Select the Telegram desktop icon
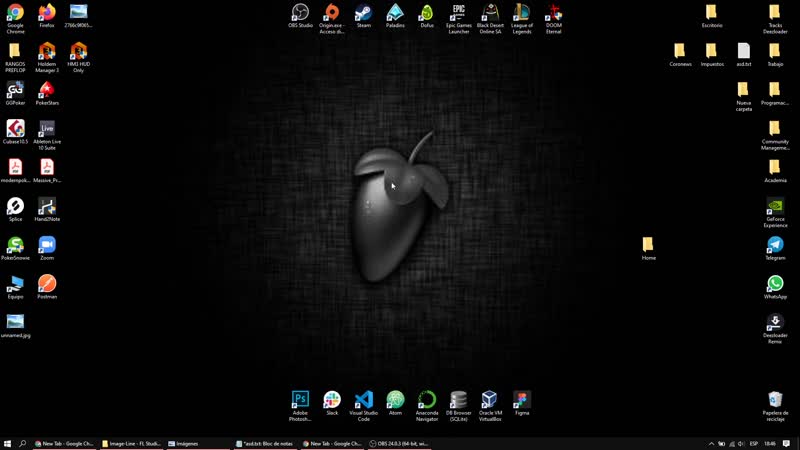Image resolution: width=800 pixels, height=450 pixels. point(776,245)
